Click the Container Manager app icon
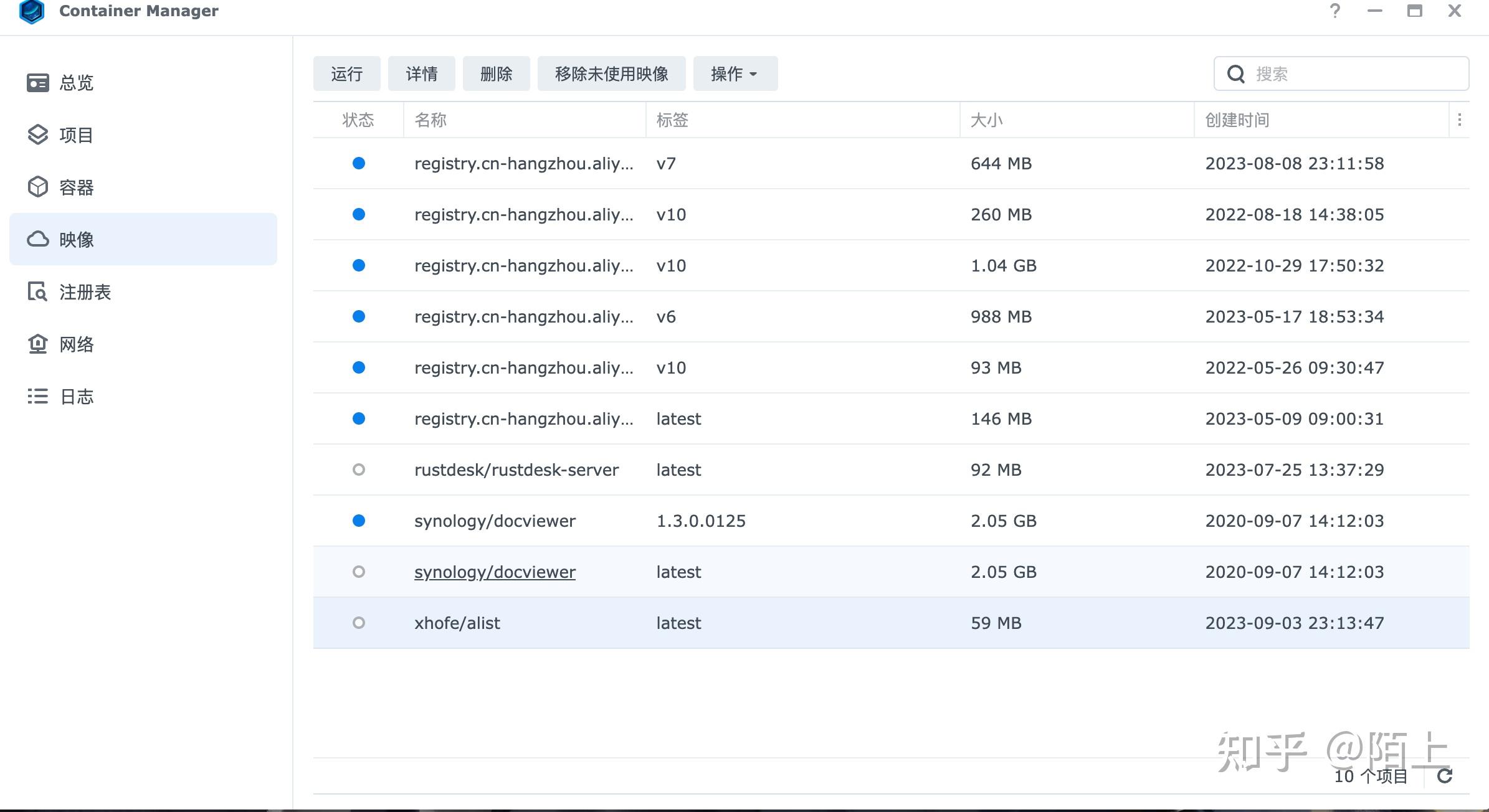Screen dimensions: 1489x812 click(31, 11)
